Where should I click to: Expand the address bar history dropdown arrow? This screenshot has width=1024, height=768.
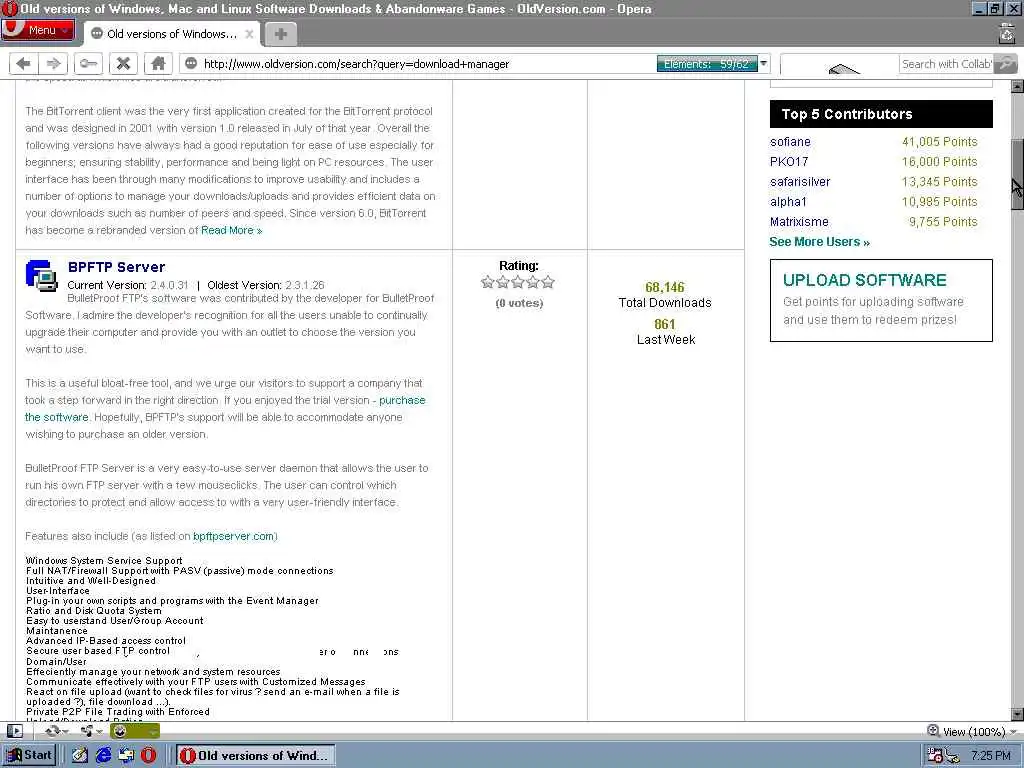[763, 64]
